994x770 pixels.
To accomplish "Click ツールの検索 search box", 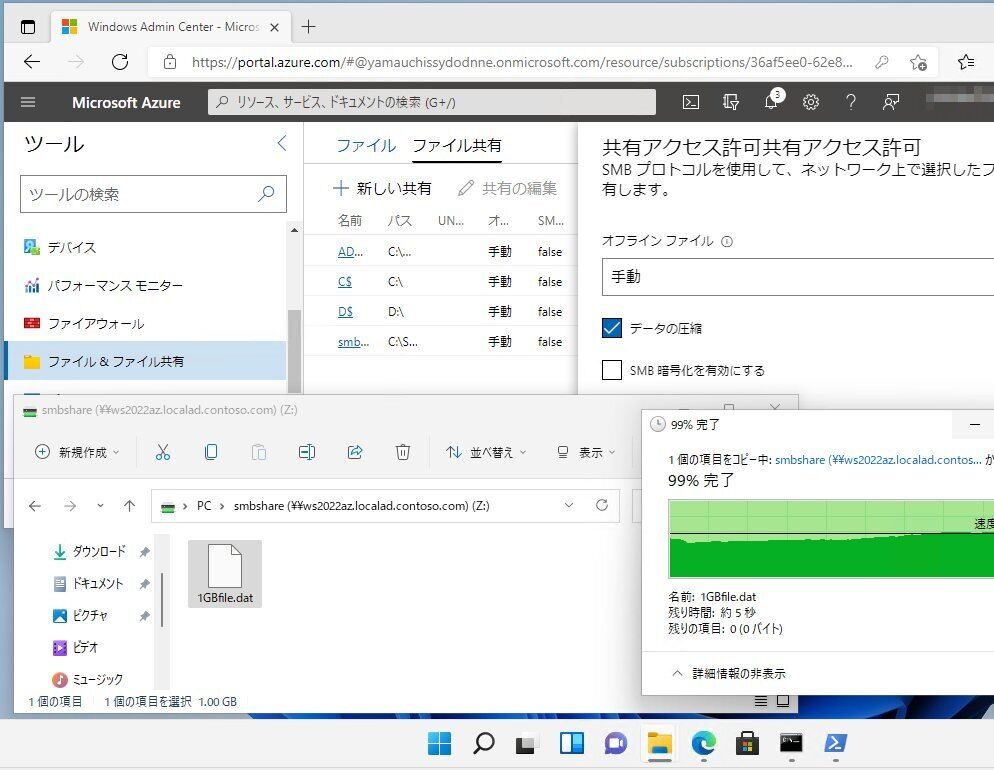I will (153, 194).
